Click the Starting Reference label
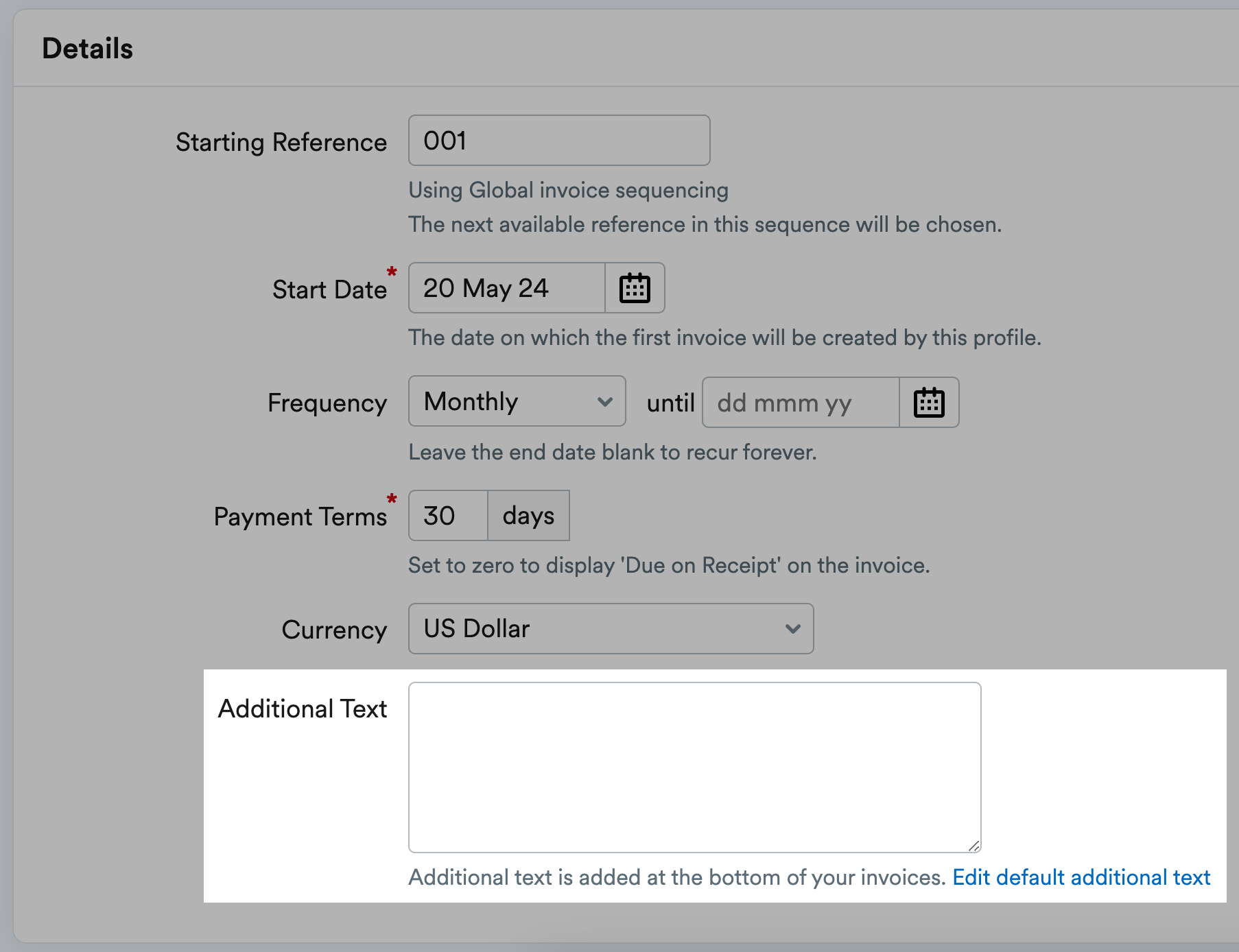1239x952 pixels. 281,143
